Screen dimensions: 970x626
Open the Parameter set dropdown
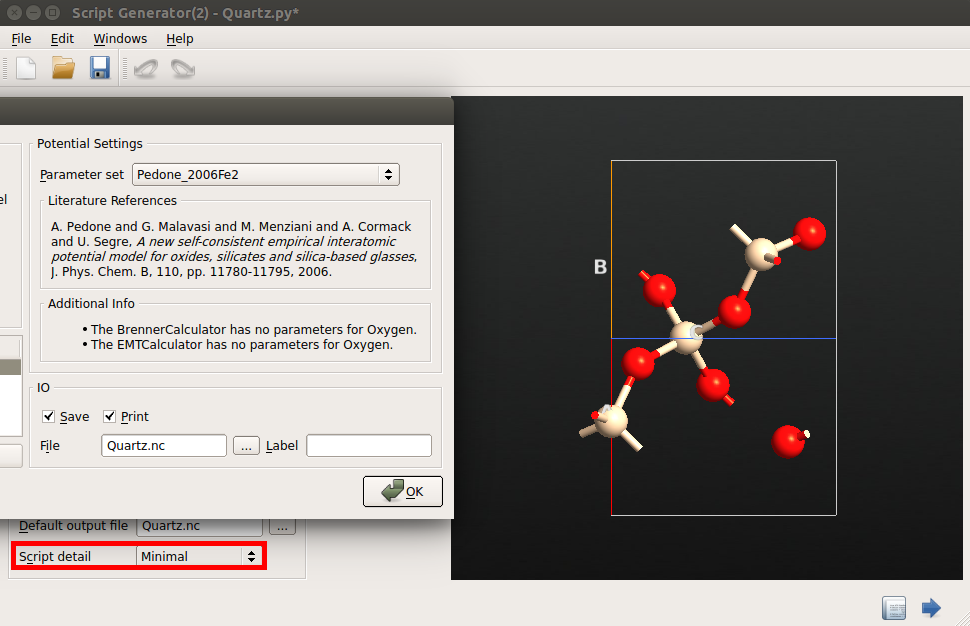[266, 174]
